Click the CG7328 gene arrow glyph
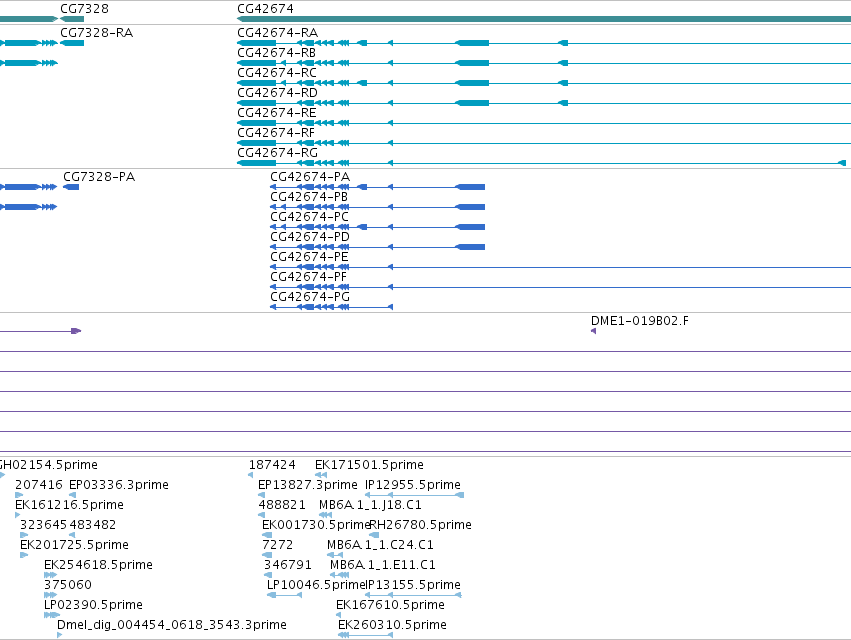 pyautogui.click(x=72, y=19)
